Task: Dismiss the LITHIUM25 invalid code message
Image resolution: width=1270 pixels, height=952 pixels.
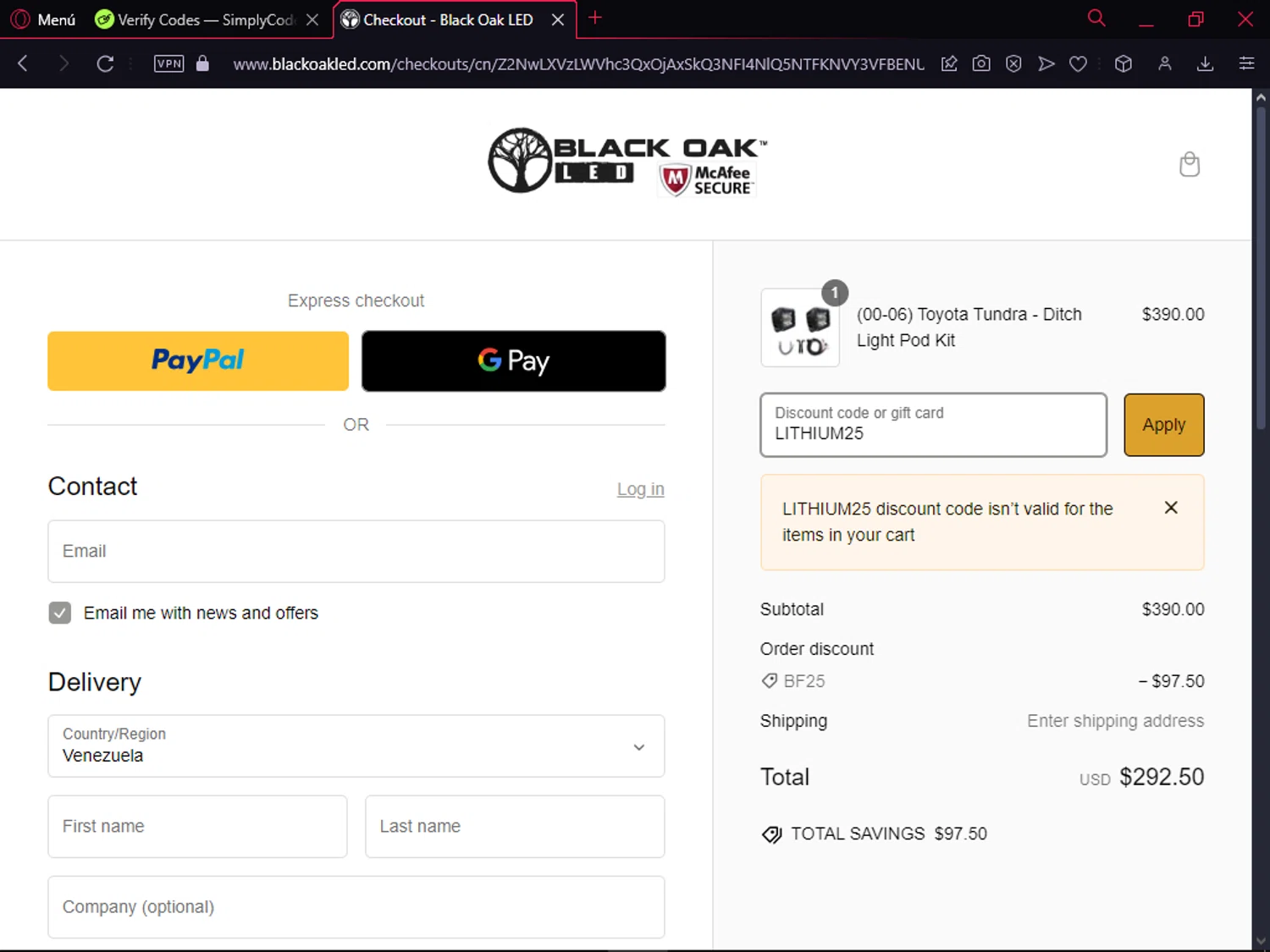Action: tap(1171, 508)
